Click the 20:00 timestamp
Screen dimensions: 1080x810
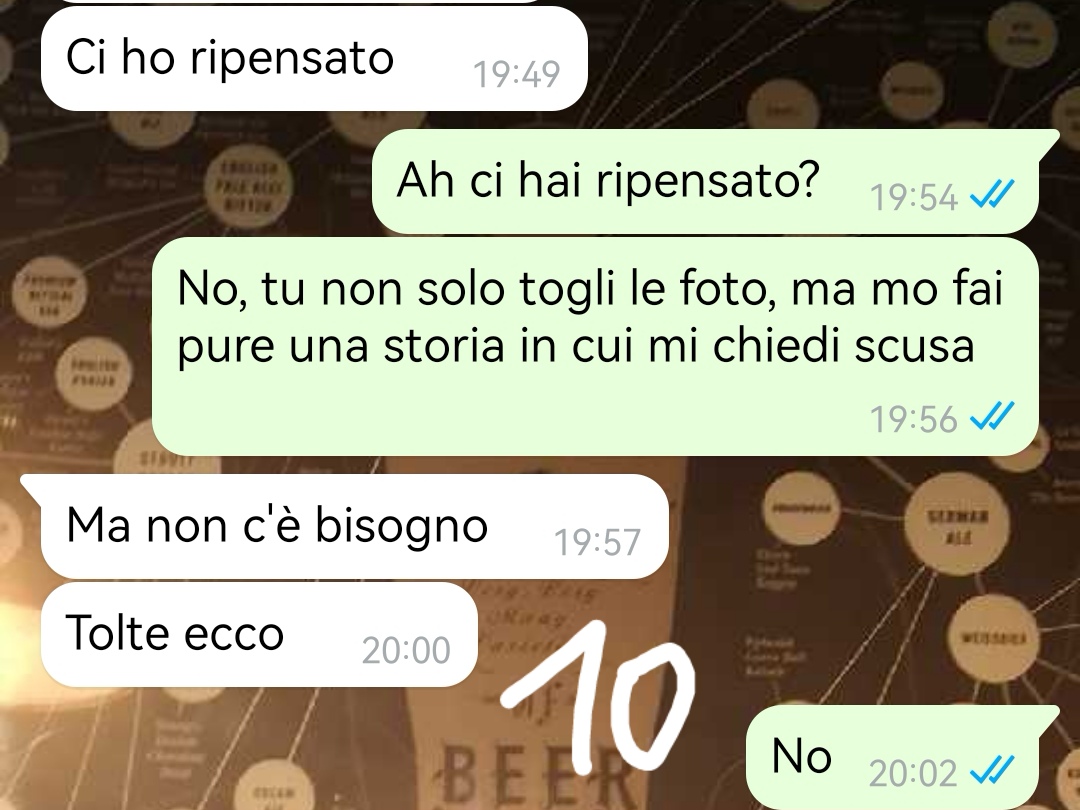406,650
